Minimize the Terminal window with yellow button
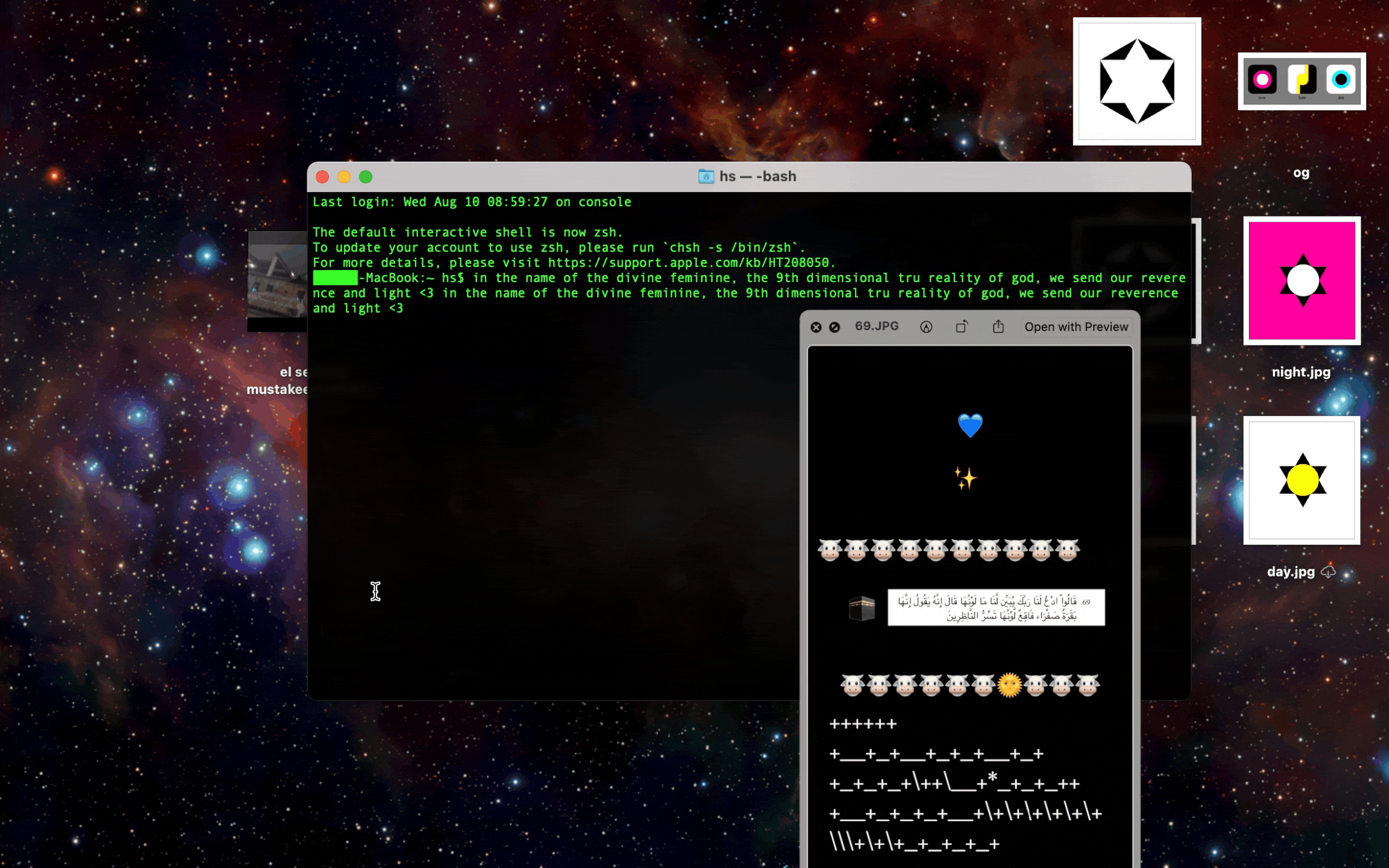 (344, 177)
